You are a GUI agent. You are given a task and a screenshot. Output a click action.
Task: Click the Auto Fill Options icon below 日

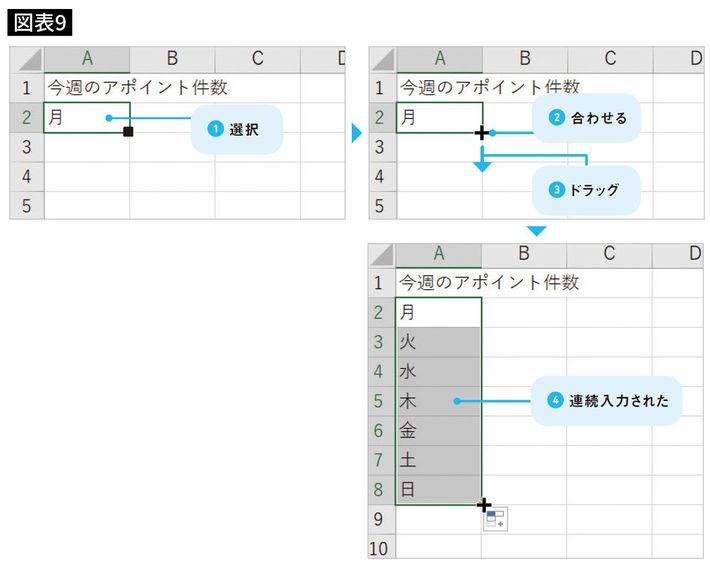(496, 519)
